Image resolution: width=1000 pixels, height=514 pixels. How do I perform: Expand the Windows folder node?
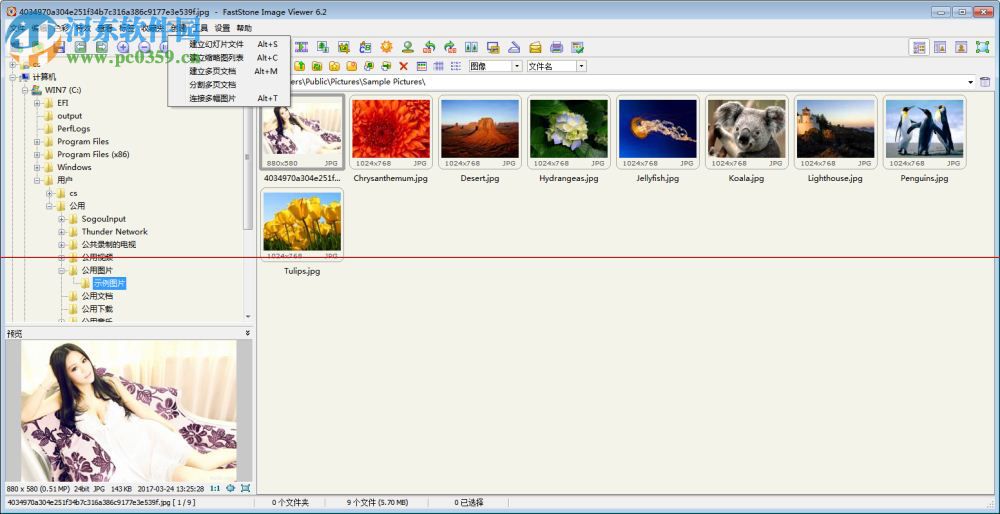[x=38, y=167]
